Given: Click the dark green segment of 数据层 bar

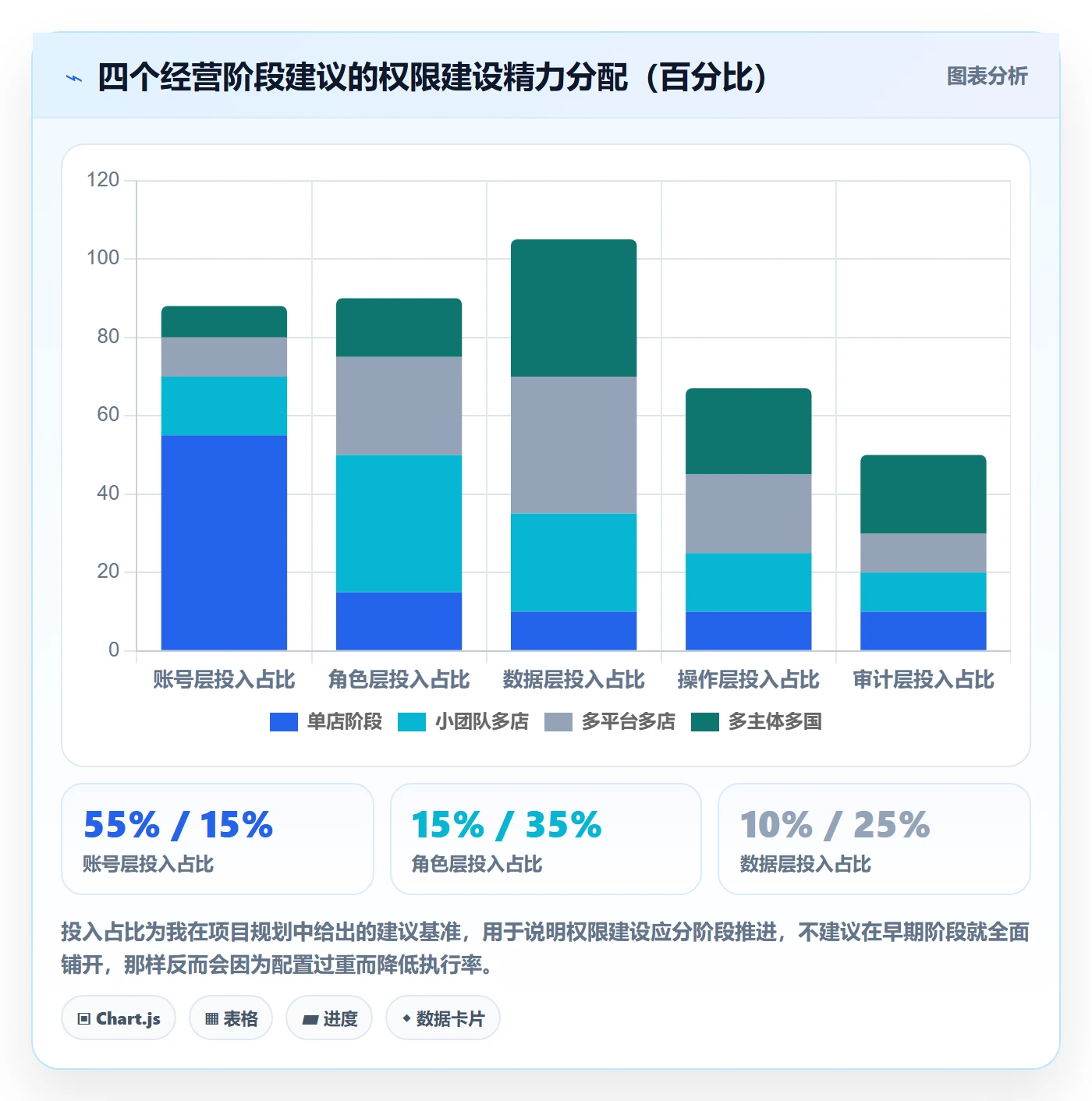Looking at the screenshot, I should point(573,308).
